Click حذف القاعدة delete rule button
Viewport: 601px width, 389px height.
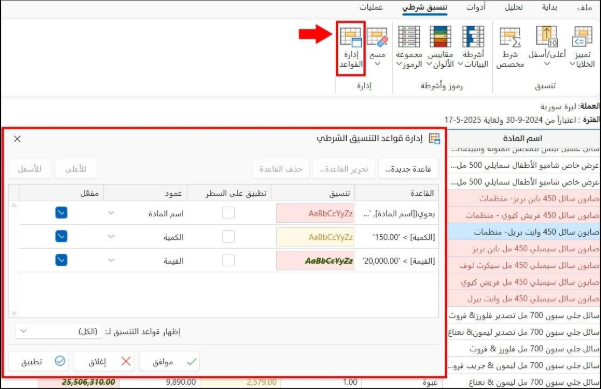tap(281, 169)
